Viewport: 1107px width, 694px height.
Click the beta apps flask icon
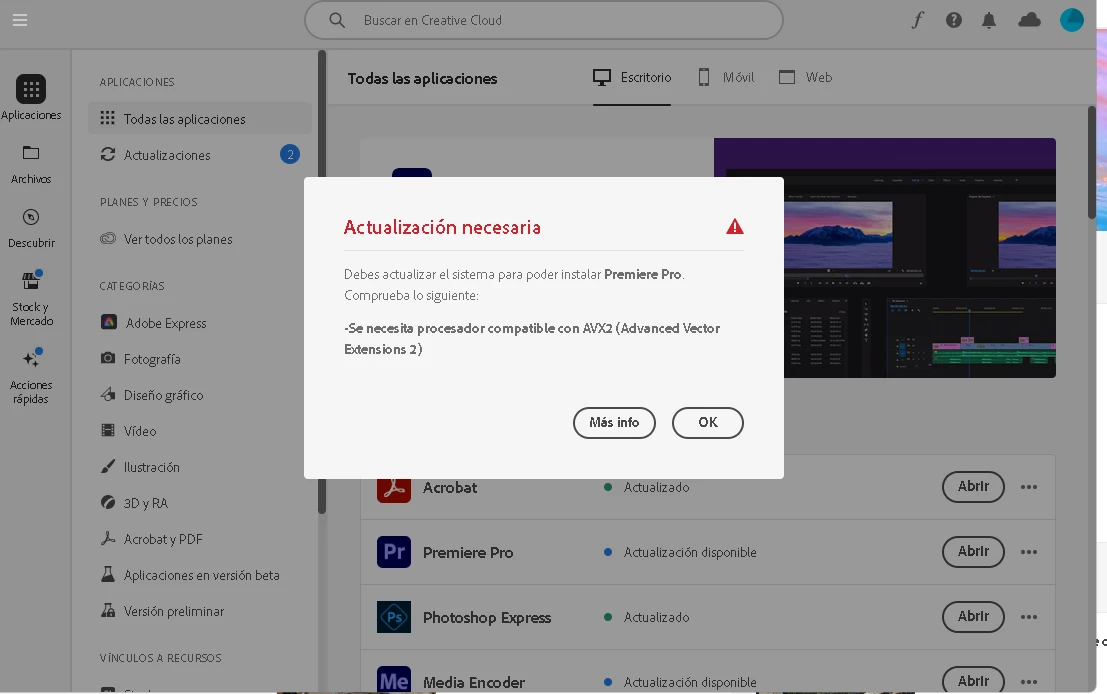point(108,574)
